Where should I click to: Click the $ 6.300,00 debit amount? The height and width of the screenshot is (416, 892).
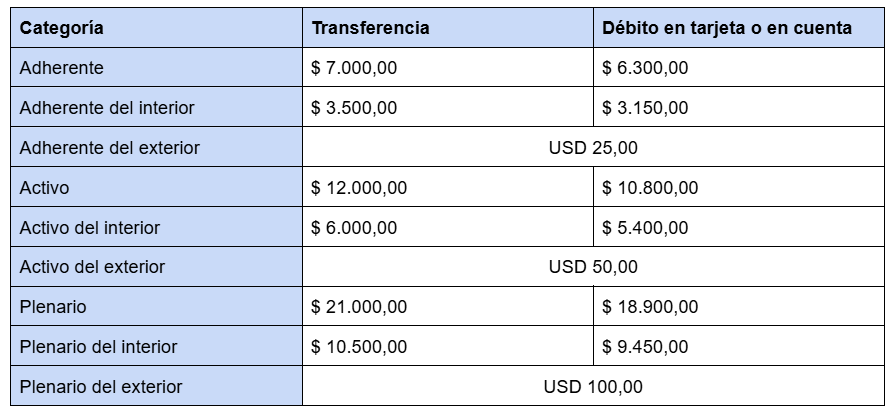click(x=645, y=68)
